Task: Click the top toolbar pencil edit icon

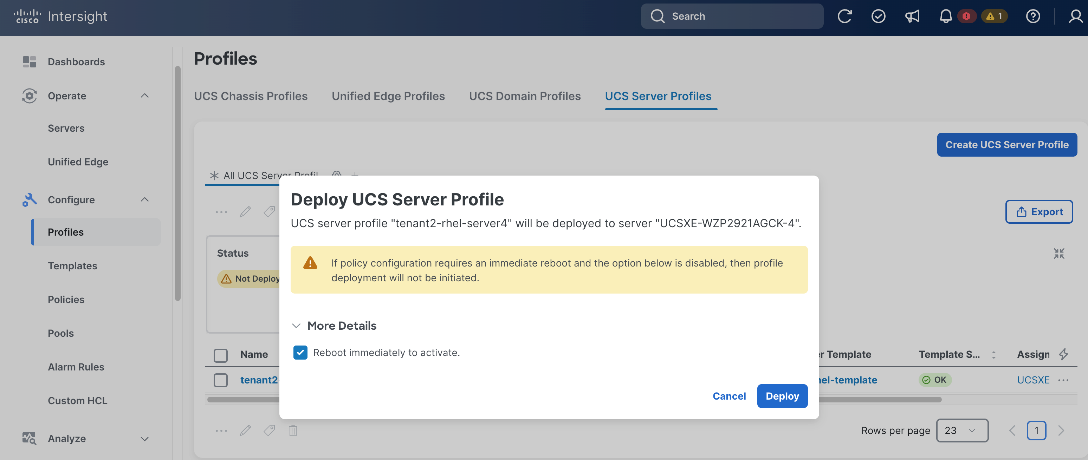Action: pyautogui.click(x=245, y=212)
